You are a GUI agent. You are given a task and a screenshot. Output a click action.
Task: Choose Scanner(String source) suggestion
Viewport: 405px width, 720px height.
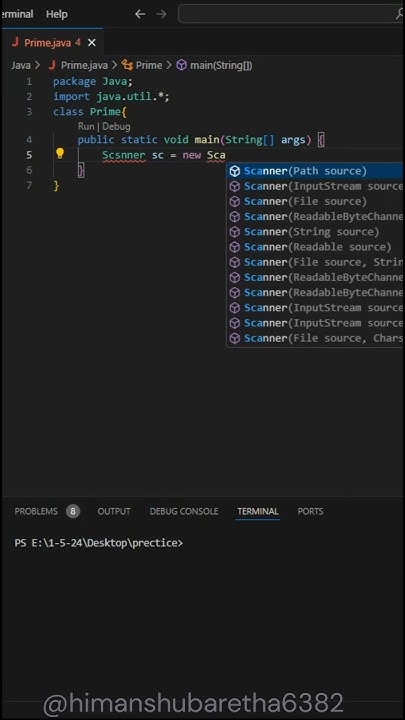315,232
